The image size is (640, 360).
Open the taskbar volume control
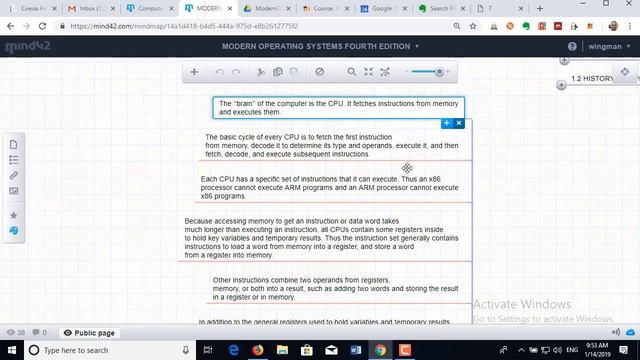point(557,350)
